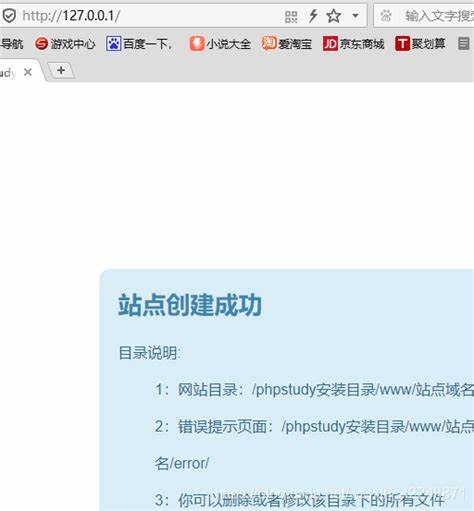474x511 pixels.
Task: Open the QR code icon in address bar
Action: [x=291, y=16]
